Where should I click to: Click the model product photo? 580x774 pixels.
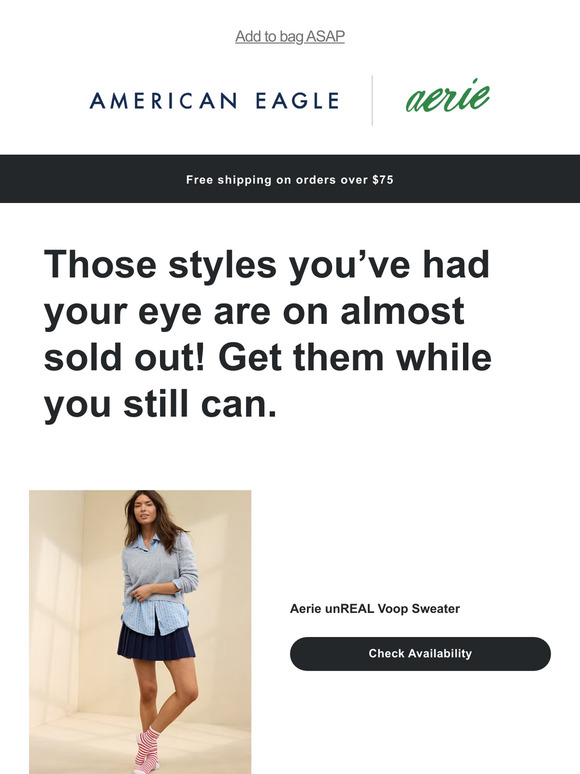[x=140, y=632]
